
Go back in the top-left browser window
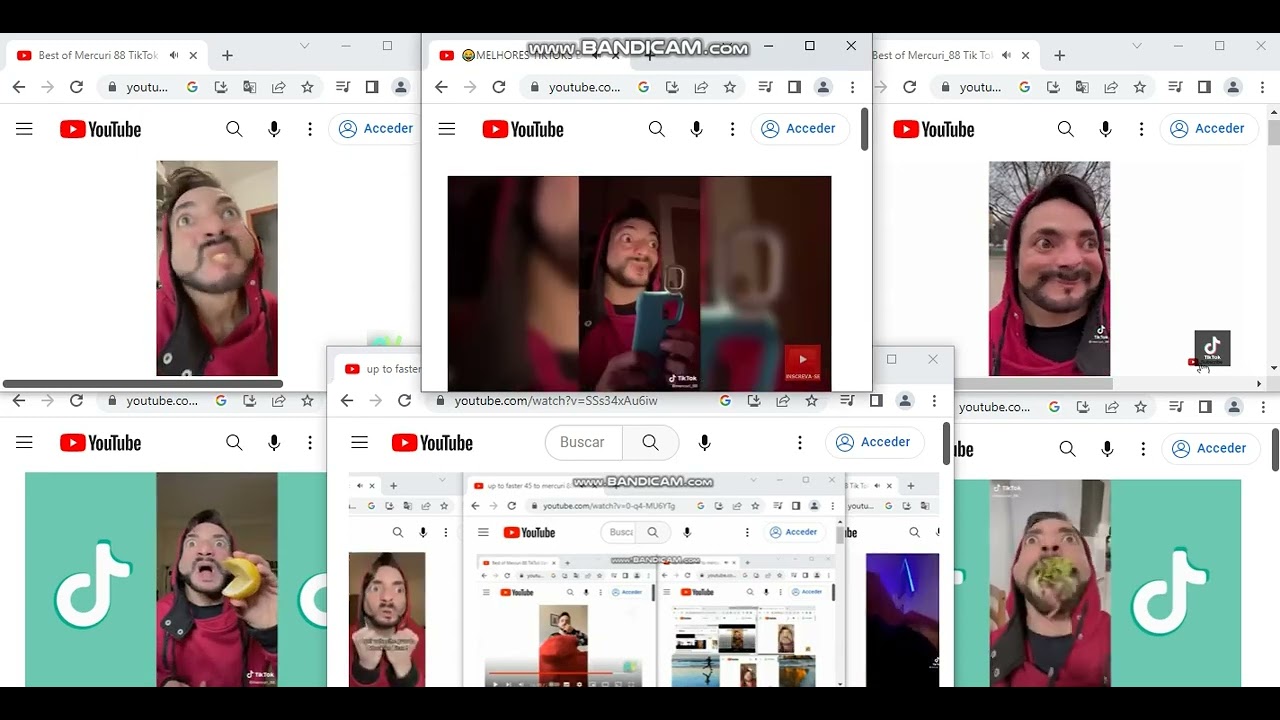pyautogui.click(x=19, y=87)
